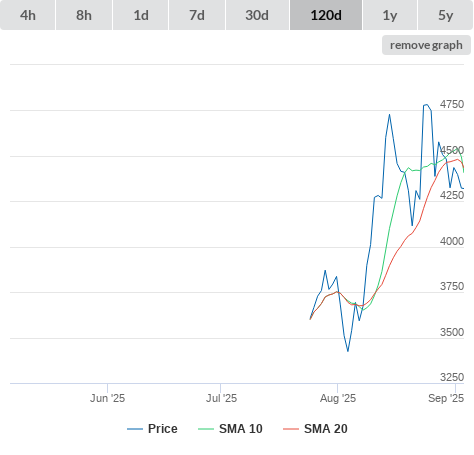Click the remove graph button
474x455 pixels.
coord(426,45)
